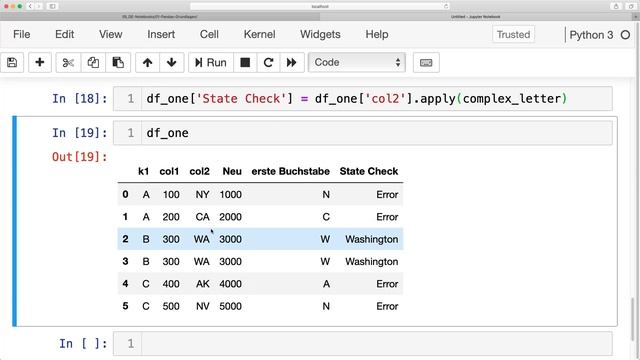Click the 'col2' column header

[x=199, y=171]
